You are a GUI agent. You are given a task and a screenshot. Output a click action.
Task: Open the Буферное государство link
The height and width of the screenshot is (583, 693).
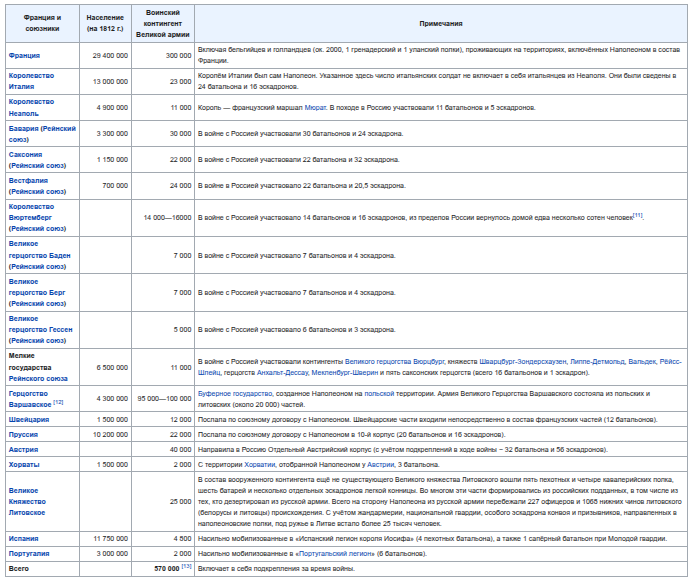[x=235, y=394]
